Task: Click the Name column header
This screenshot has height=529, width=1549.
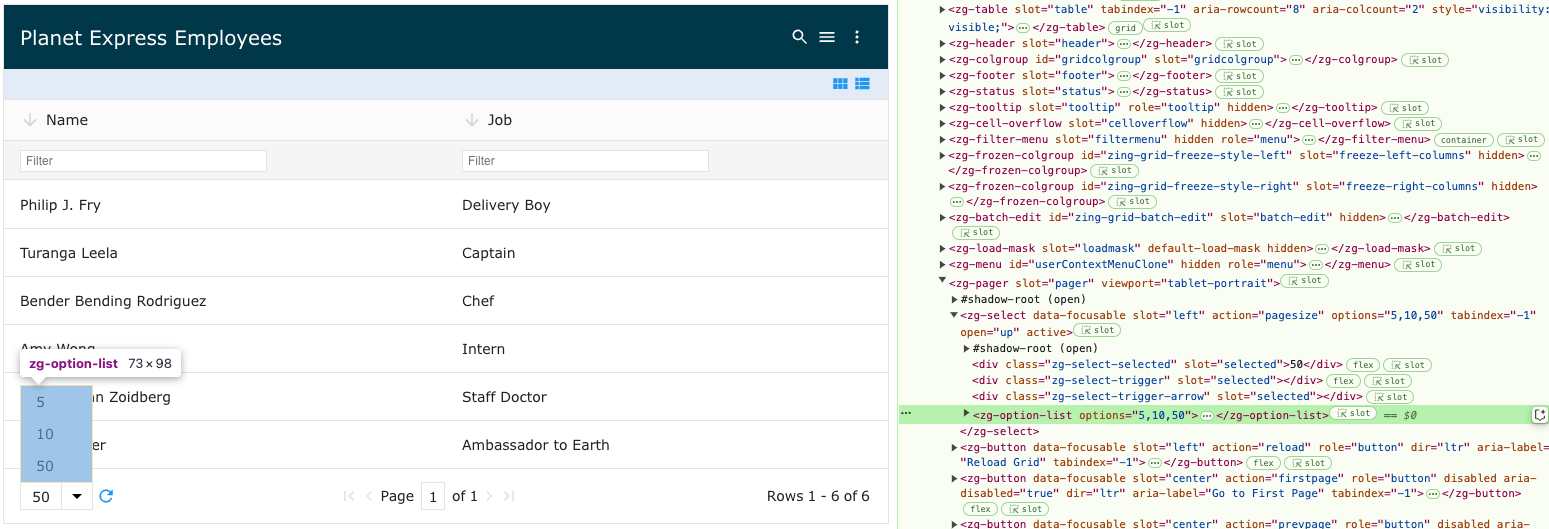Action: click(225, 120)
